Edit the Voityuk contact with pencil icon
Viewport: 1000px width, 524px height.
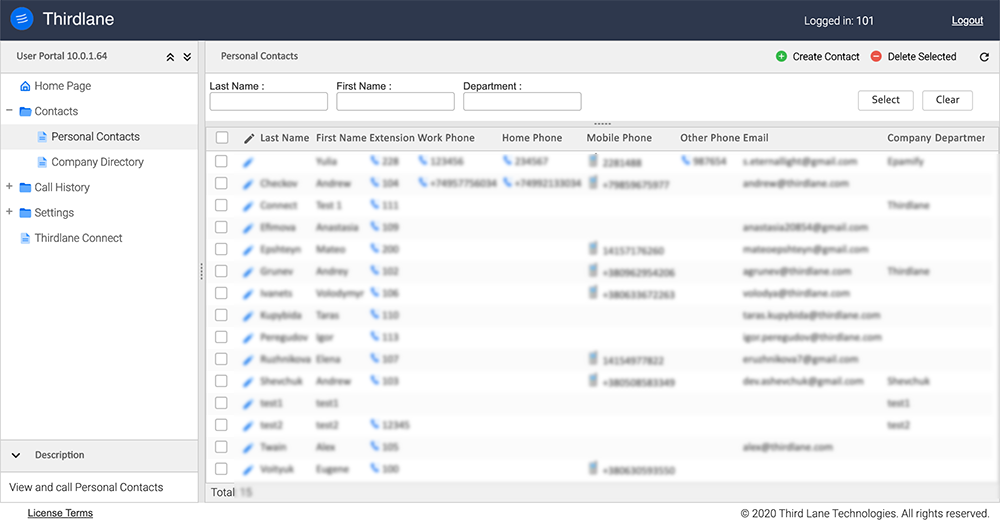tap(248, 470)
